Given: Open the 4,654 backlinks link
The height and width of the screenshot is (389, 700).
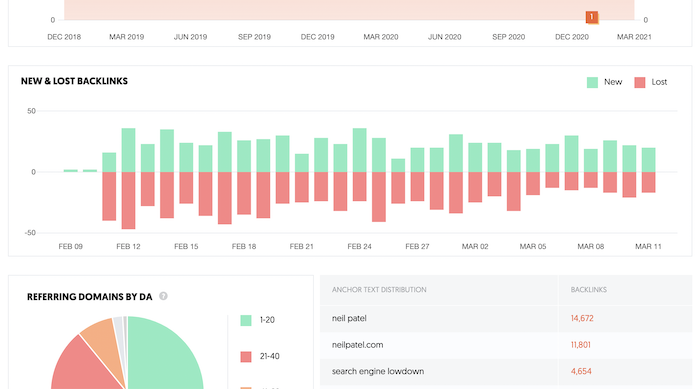Looking at the screenshot, I should tap(581, 371).
